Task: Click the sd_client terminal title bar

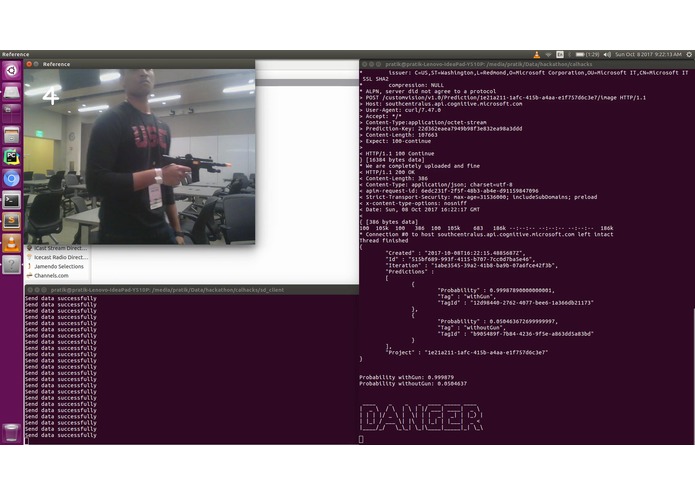Action: (191, 290)
